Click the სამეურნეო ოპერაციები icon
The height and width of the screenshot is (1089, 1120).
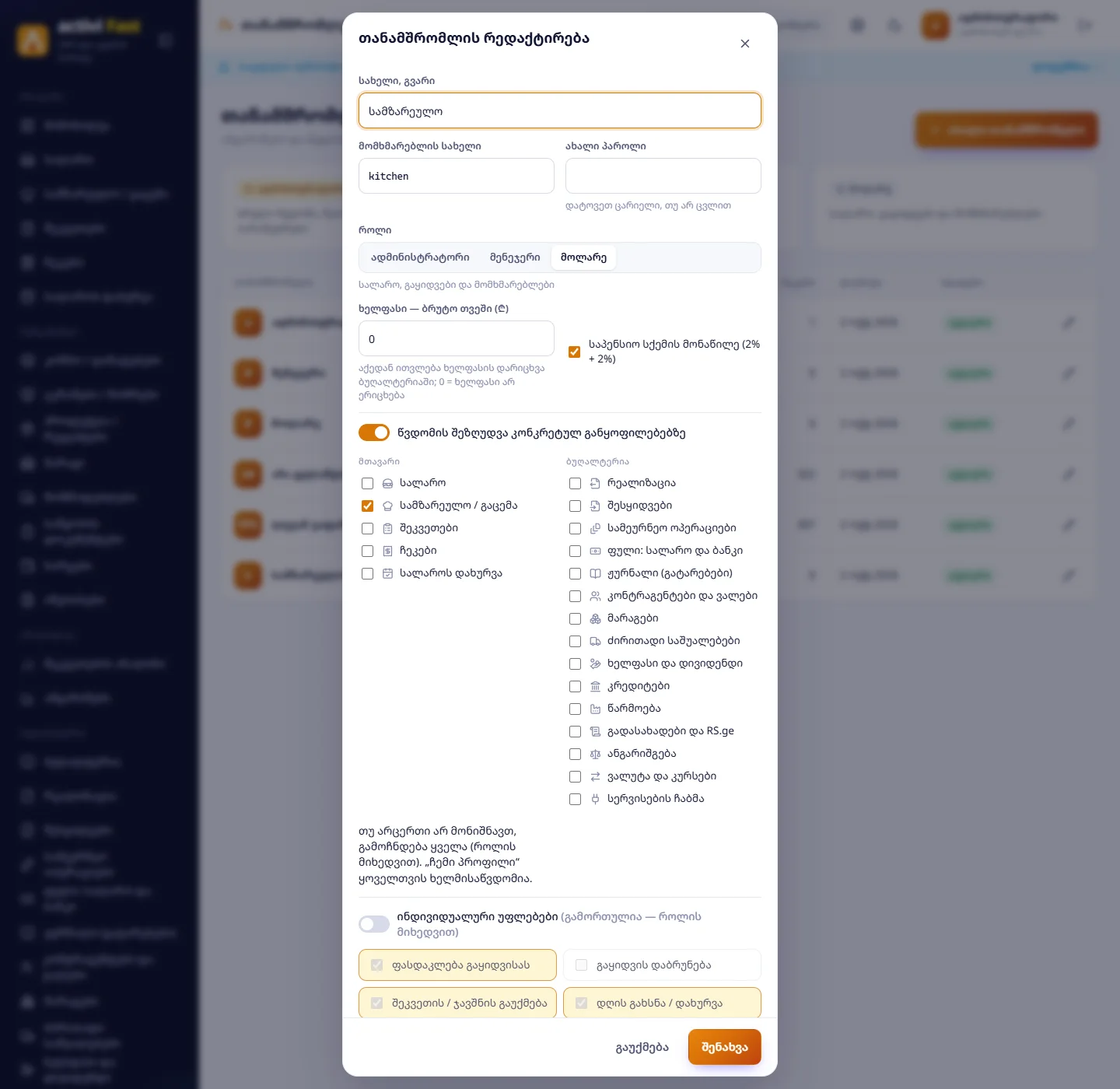(595, 528)
